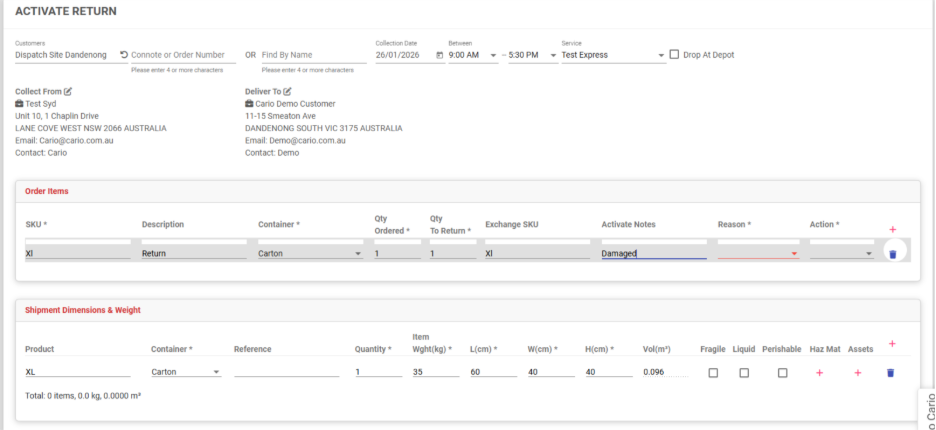
Task: Click the edit icon beside Deliver To
Action: click(287, 91)
